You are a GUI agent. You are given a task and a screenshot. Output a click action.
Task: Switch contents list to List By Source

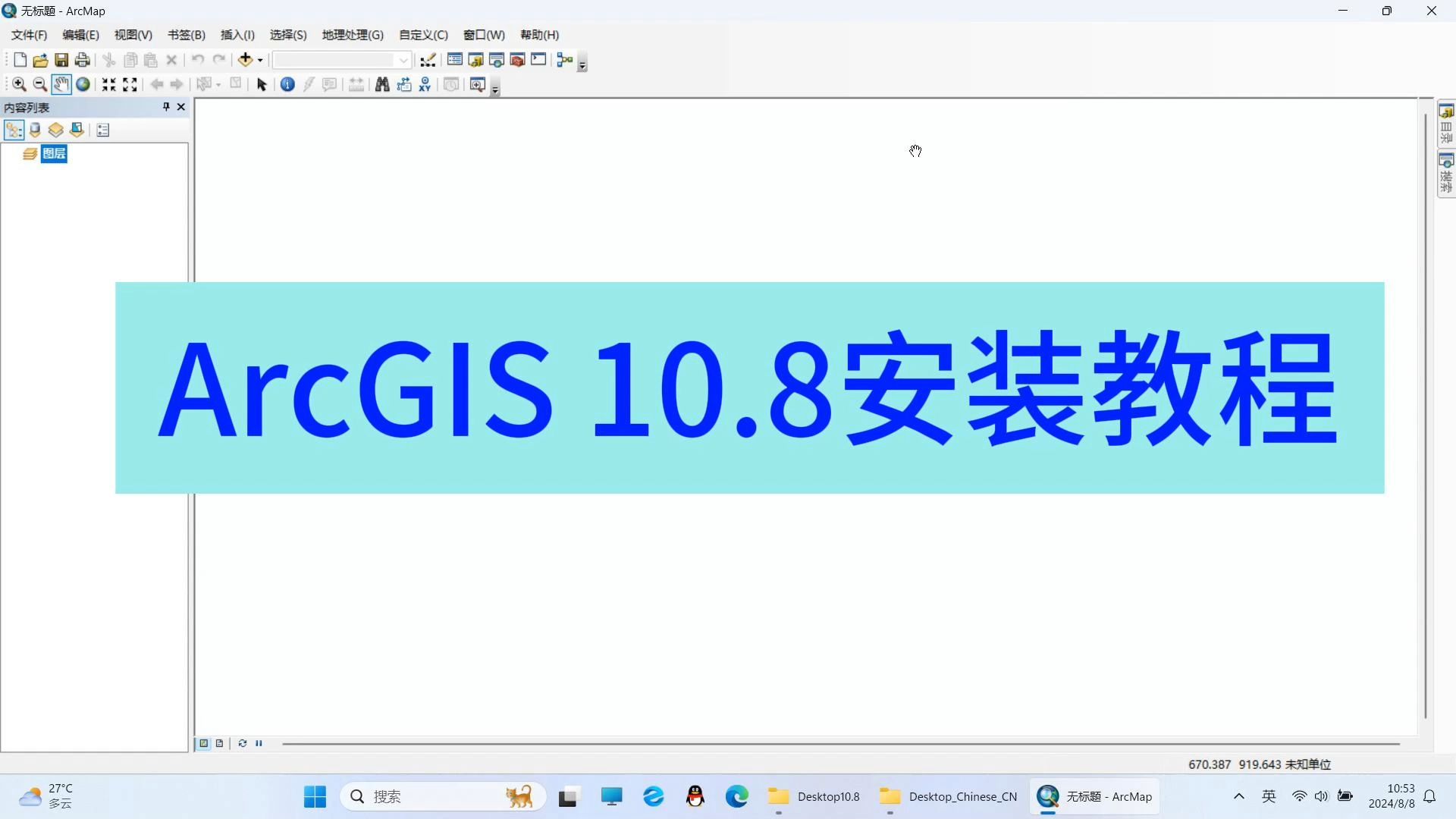coord(36,130)
